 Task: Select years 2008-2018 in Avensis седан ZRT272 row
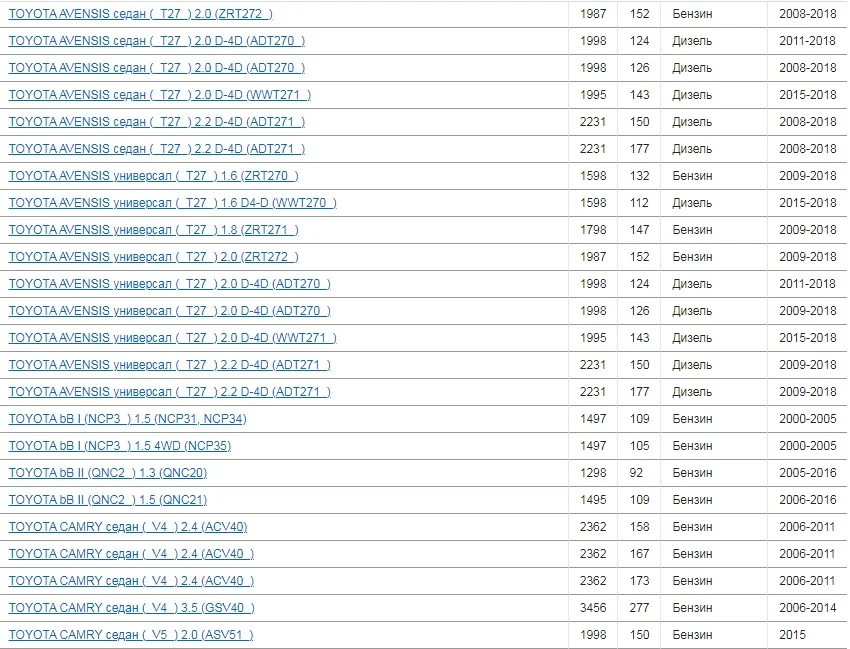808,14
